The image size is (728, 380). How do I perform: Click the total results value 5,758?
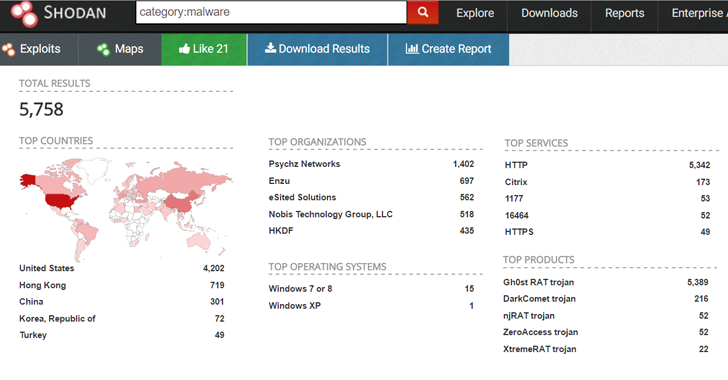(x=41, y=110)
